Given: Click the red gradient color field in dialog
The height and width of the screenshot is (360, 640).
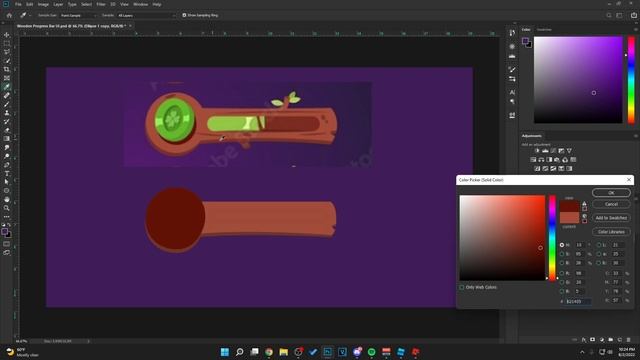Looking at the screenshot, I should pos(502,238).
